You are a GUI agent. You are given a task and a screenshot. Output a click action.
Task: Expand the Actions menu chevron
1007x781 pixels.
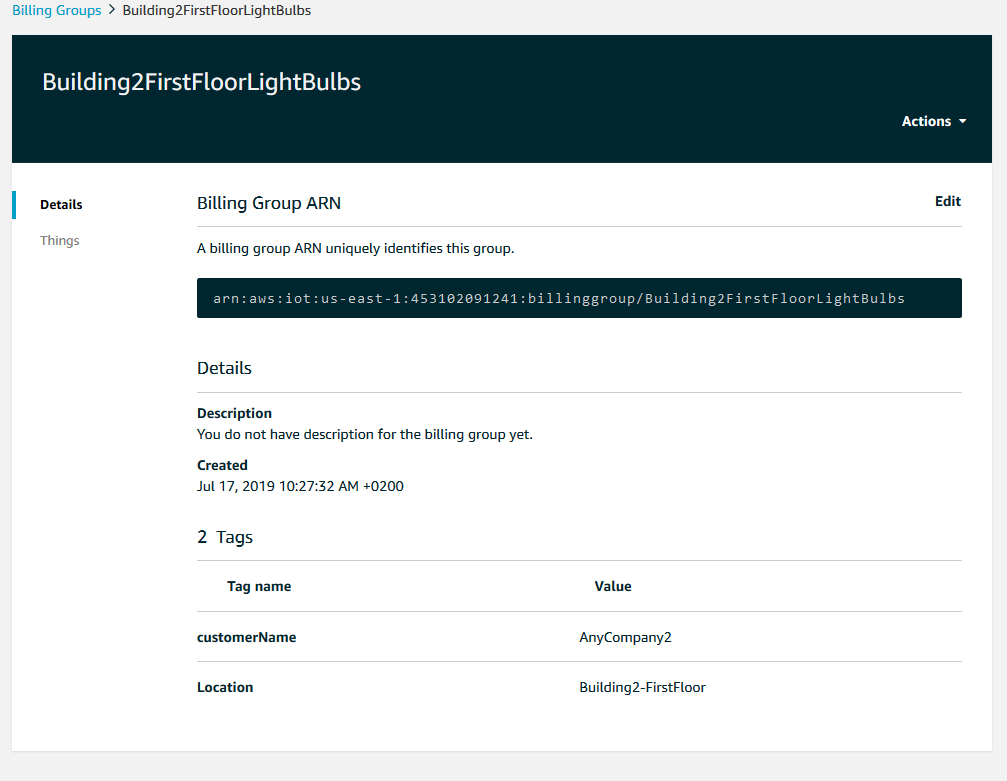click(962, 121)
